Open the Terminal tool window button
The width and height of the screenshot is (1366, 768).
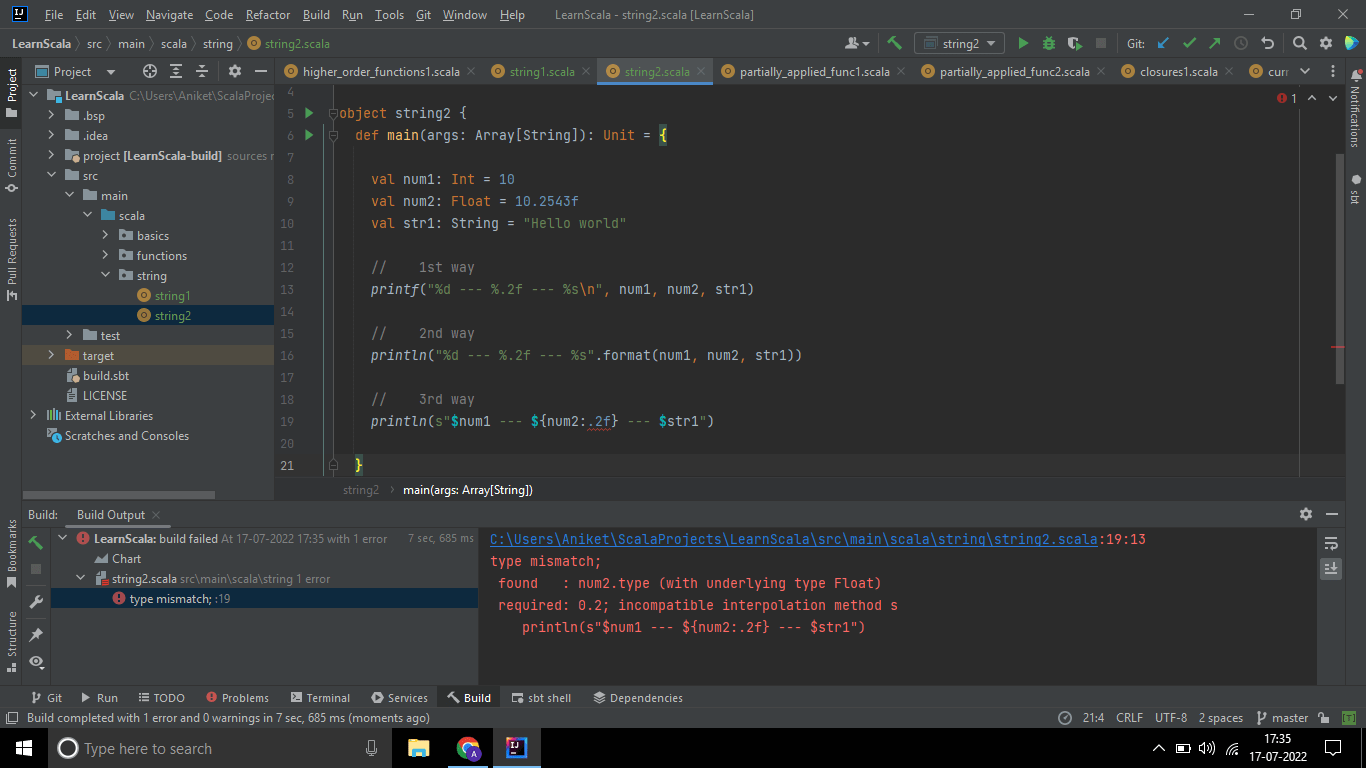(320, 698)
